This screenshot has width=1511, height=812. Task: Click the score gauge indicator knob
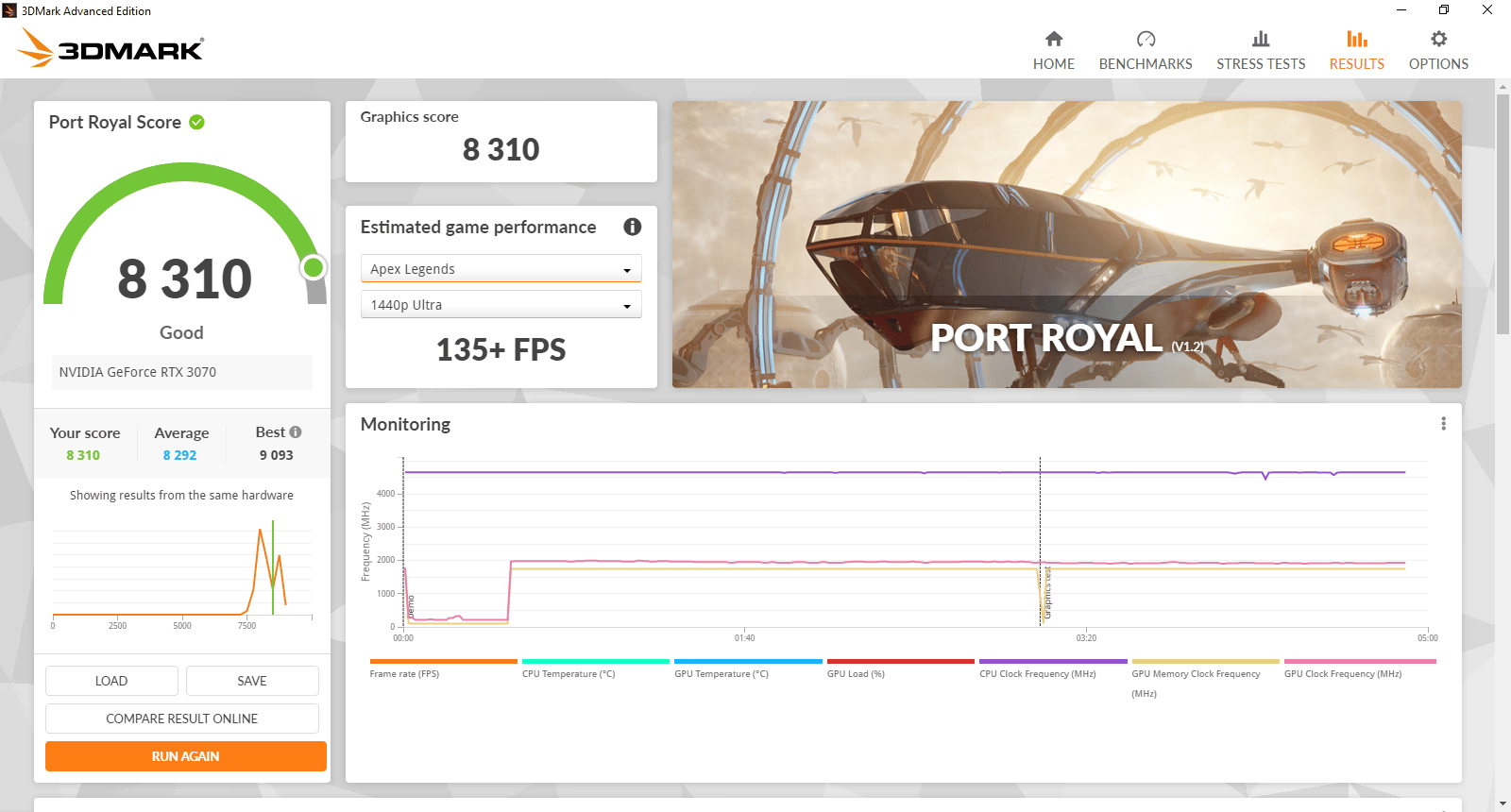click(x=314, y=268)
